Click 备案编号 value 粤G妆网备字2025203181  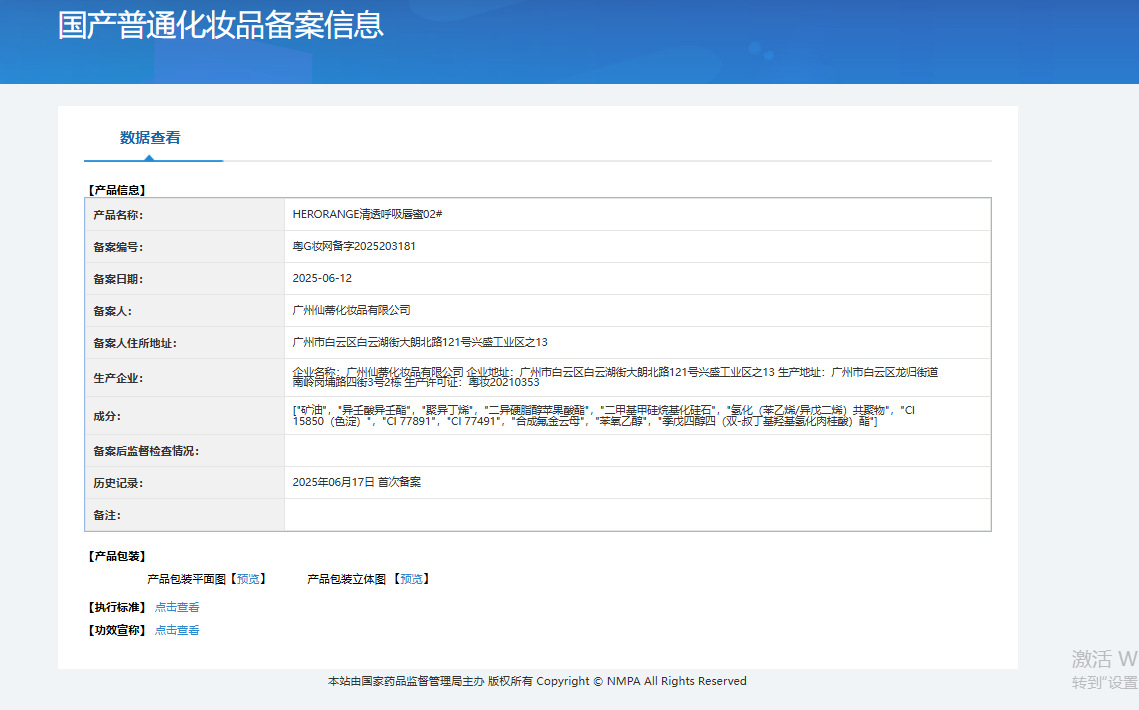(354, 246)
